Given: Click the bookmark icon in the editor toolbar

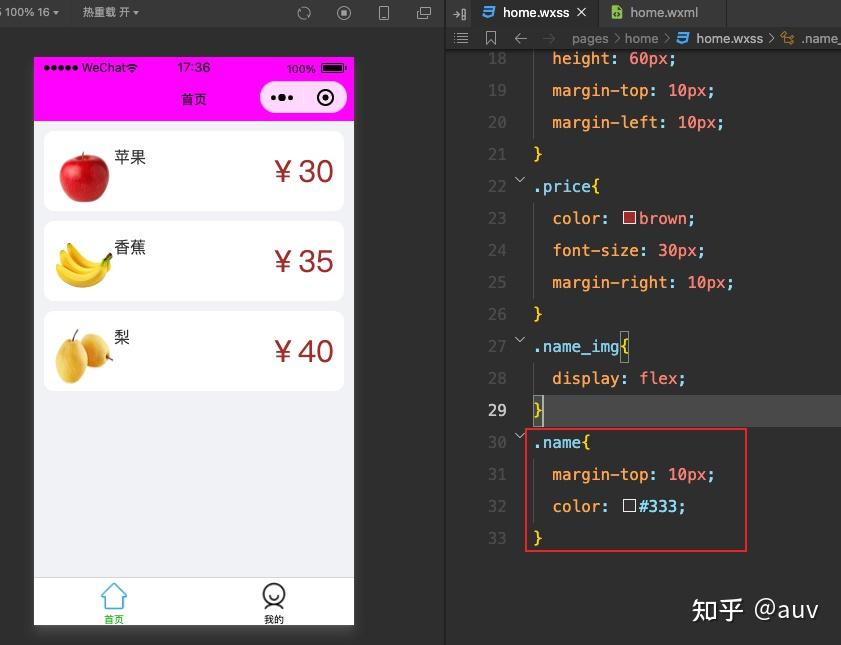Looking at the screenshot, I should point(489,38).
